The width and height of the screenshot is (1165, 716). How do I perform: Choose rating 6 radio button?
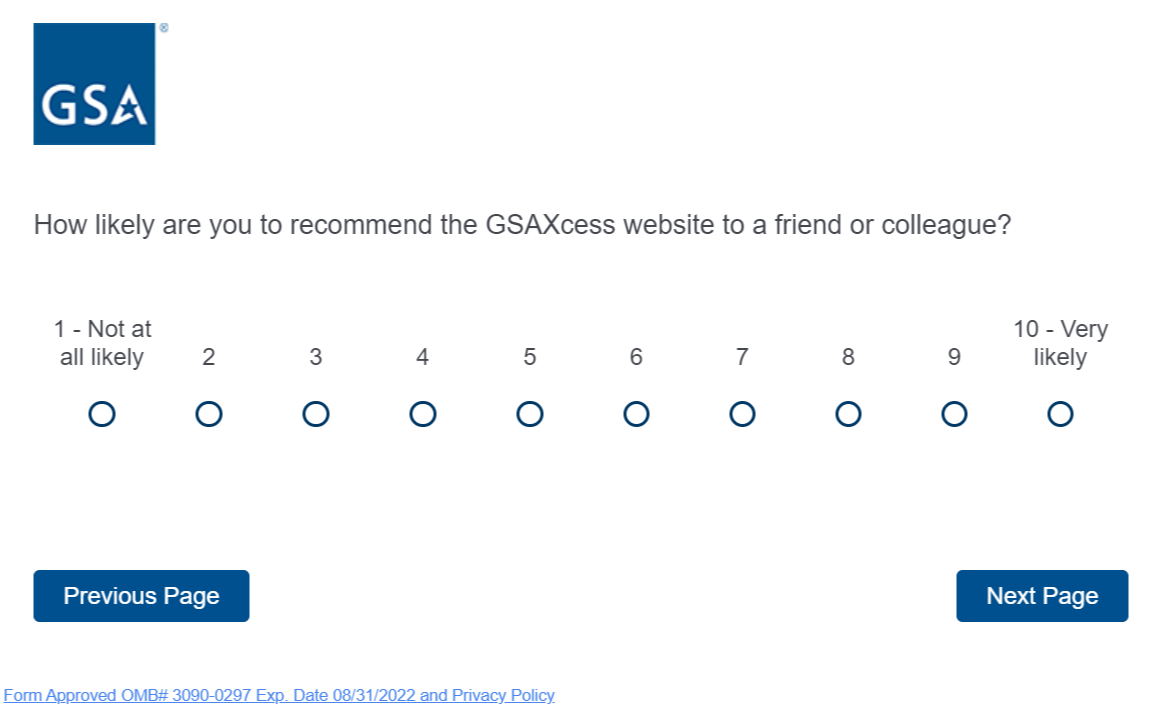tap(636, 414)
